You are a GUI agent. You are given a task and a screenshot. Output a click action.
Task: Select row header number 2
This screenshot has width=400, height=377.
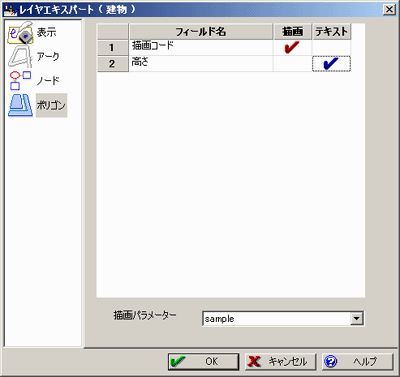(112, 64)
